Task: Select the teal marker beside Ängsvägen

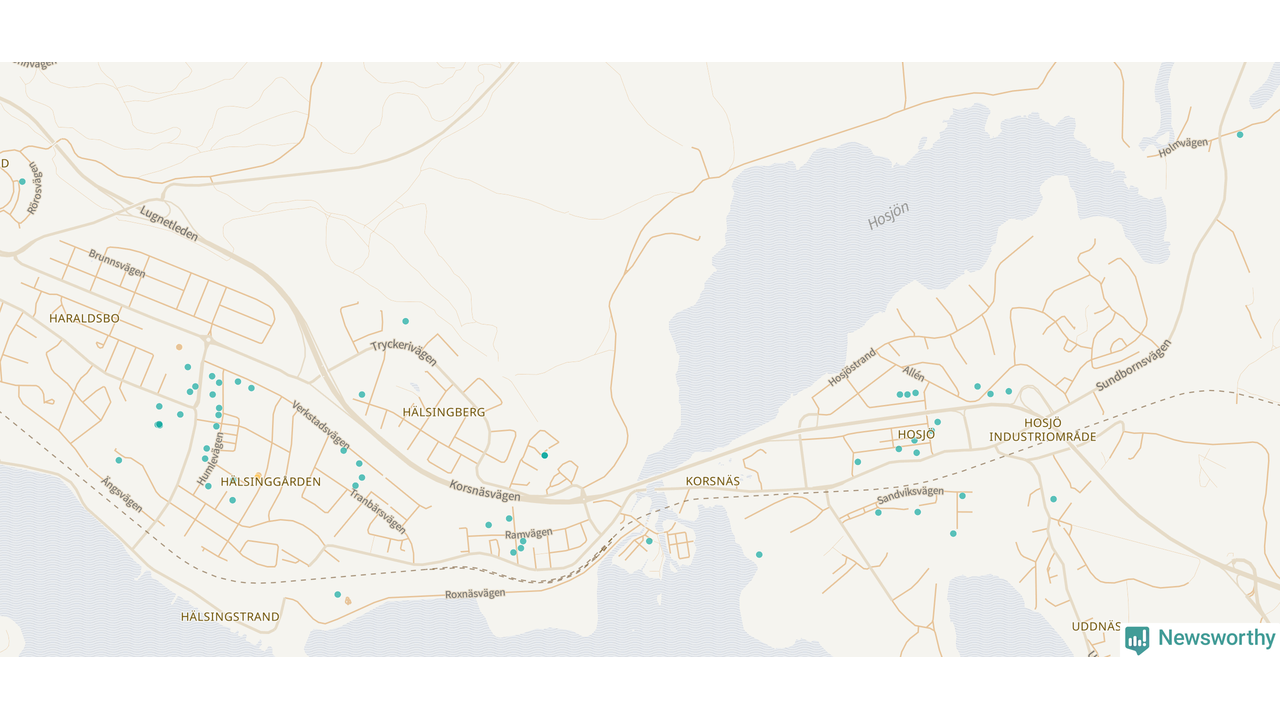Action: pyautogui.click(x=119, y=460)
